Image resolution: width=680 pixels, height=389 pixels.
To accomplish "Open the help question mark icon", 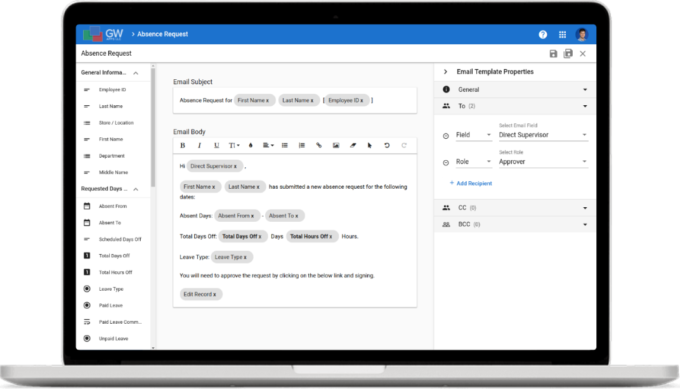I will click(x=543, y=35).
